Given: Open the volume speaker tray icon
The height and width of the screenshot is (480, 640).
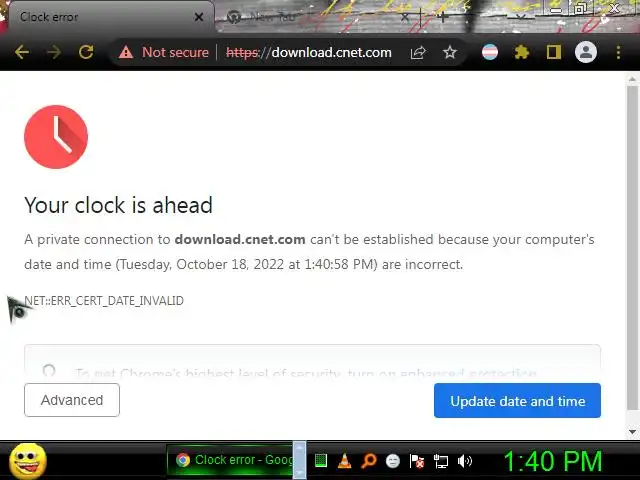Looking at the screenshot, I should point(465,461).
